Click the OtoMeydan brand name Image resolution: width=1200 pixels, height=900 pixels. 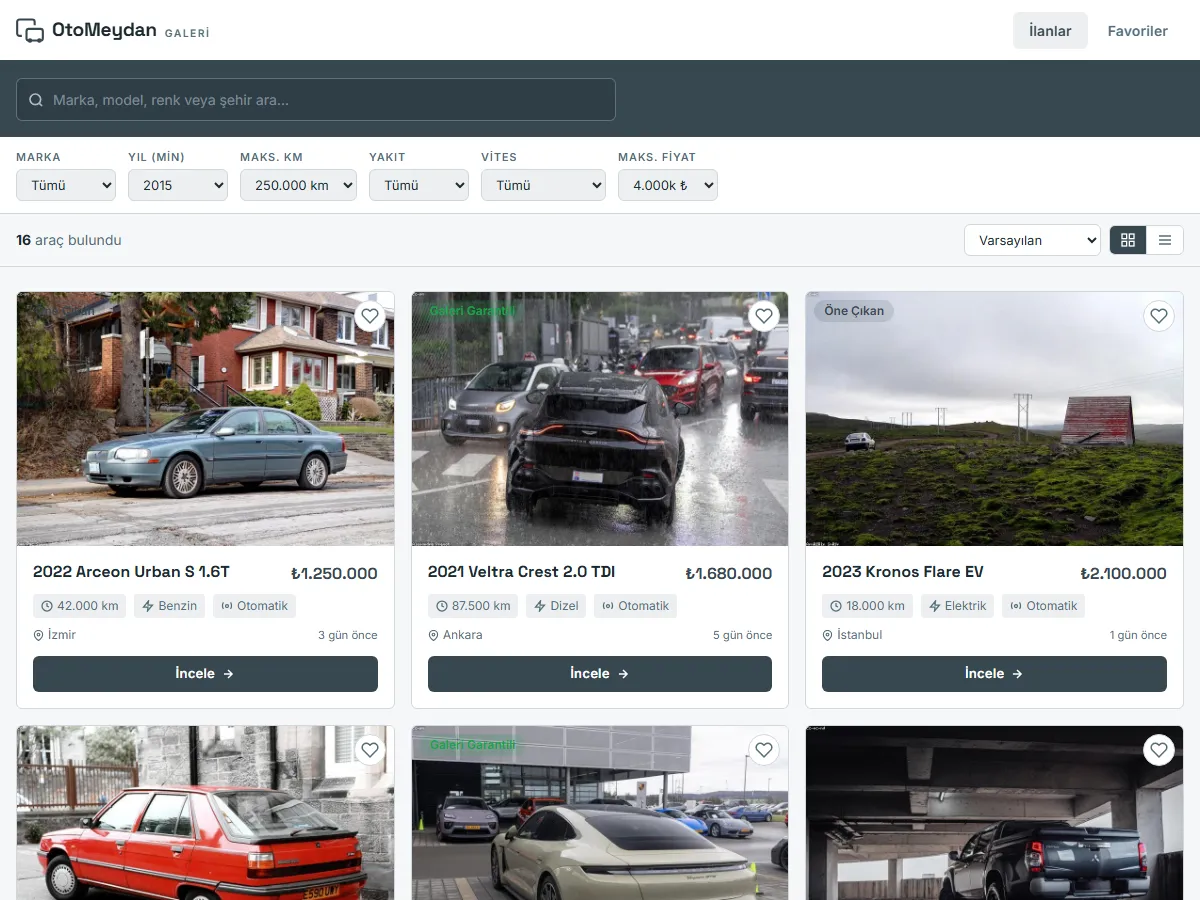coord(104,30)
